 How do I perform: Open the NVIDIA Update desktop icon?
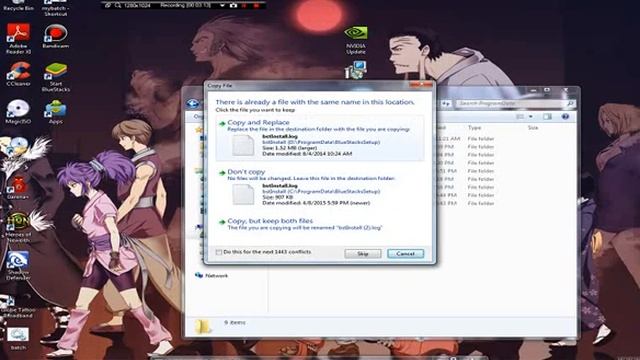pos(356,40)
